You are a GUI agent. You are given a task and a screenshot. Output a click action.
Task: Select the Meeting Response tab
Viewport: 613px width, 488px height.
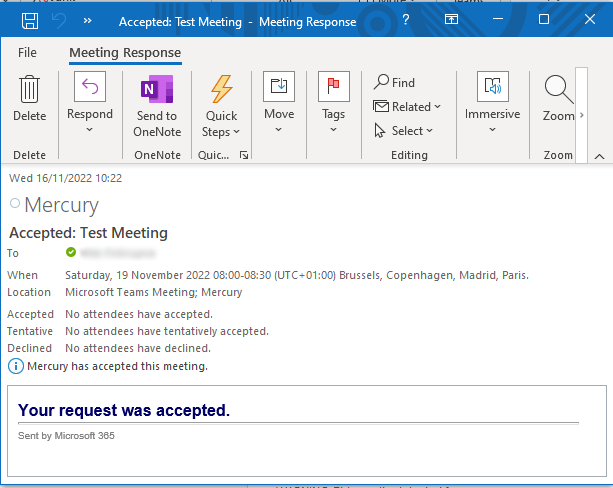pos(125,53)
